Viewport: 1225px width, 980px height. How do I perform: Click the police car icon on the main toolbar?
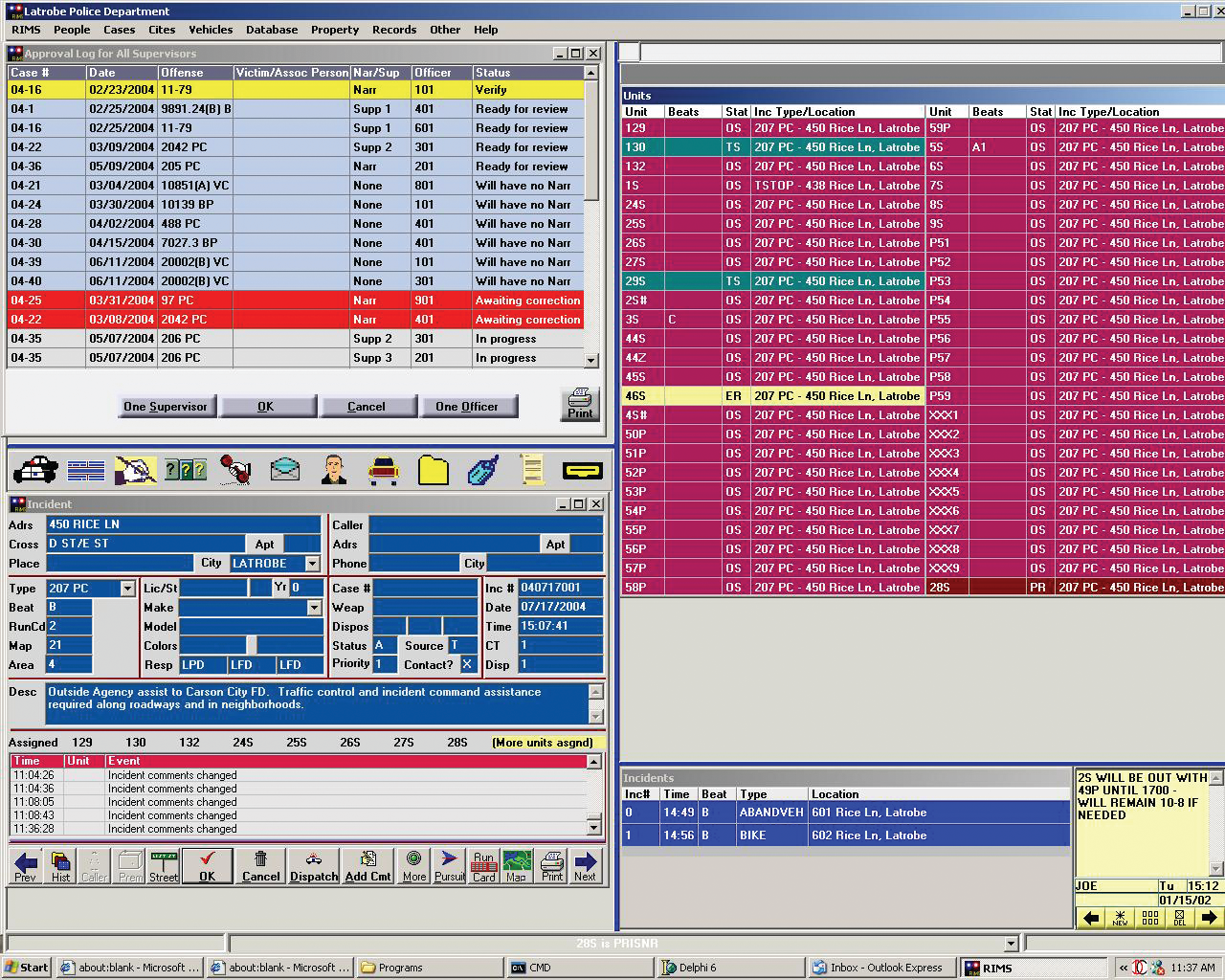35,469
